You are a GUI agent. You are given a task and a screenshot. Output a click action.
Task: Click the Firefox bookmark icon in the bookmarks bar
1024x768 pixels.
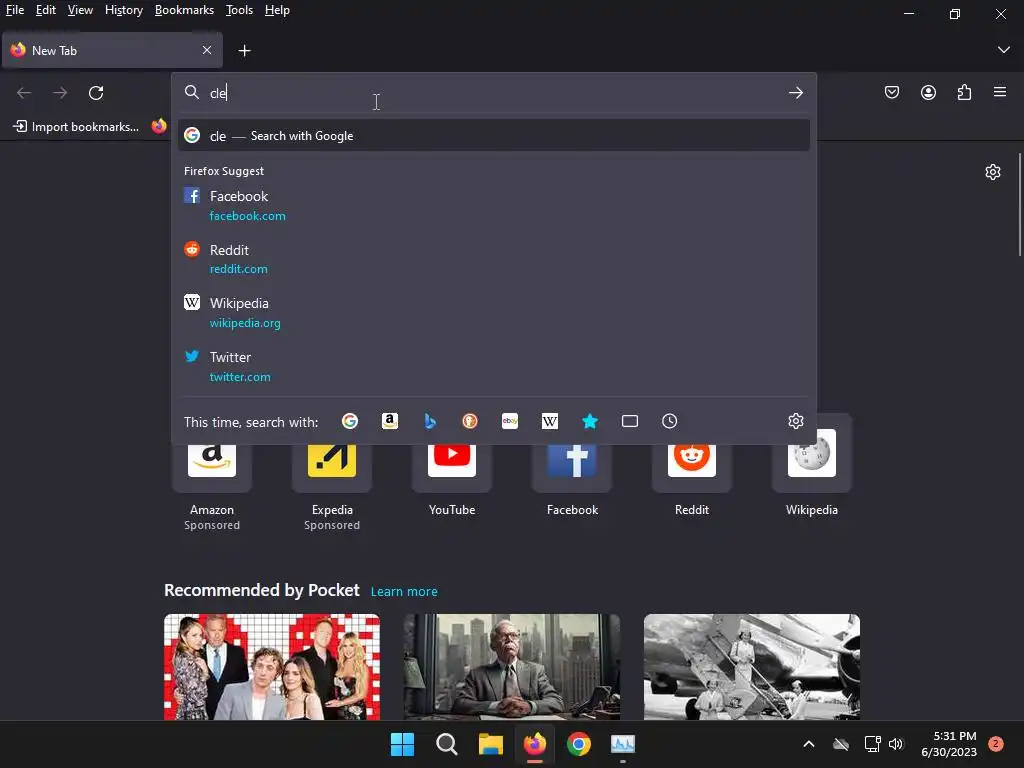159,126
